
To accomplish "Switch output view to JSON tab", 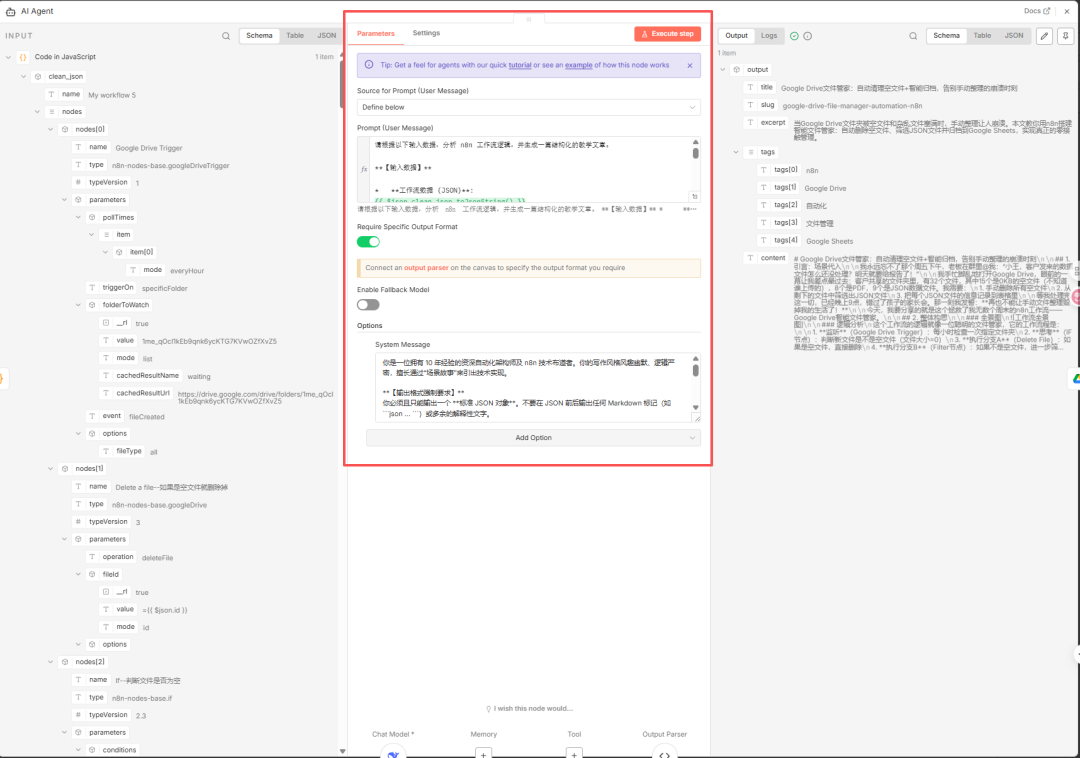I will pos(1013,36).
